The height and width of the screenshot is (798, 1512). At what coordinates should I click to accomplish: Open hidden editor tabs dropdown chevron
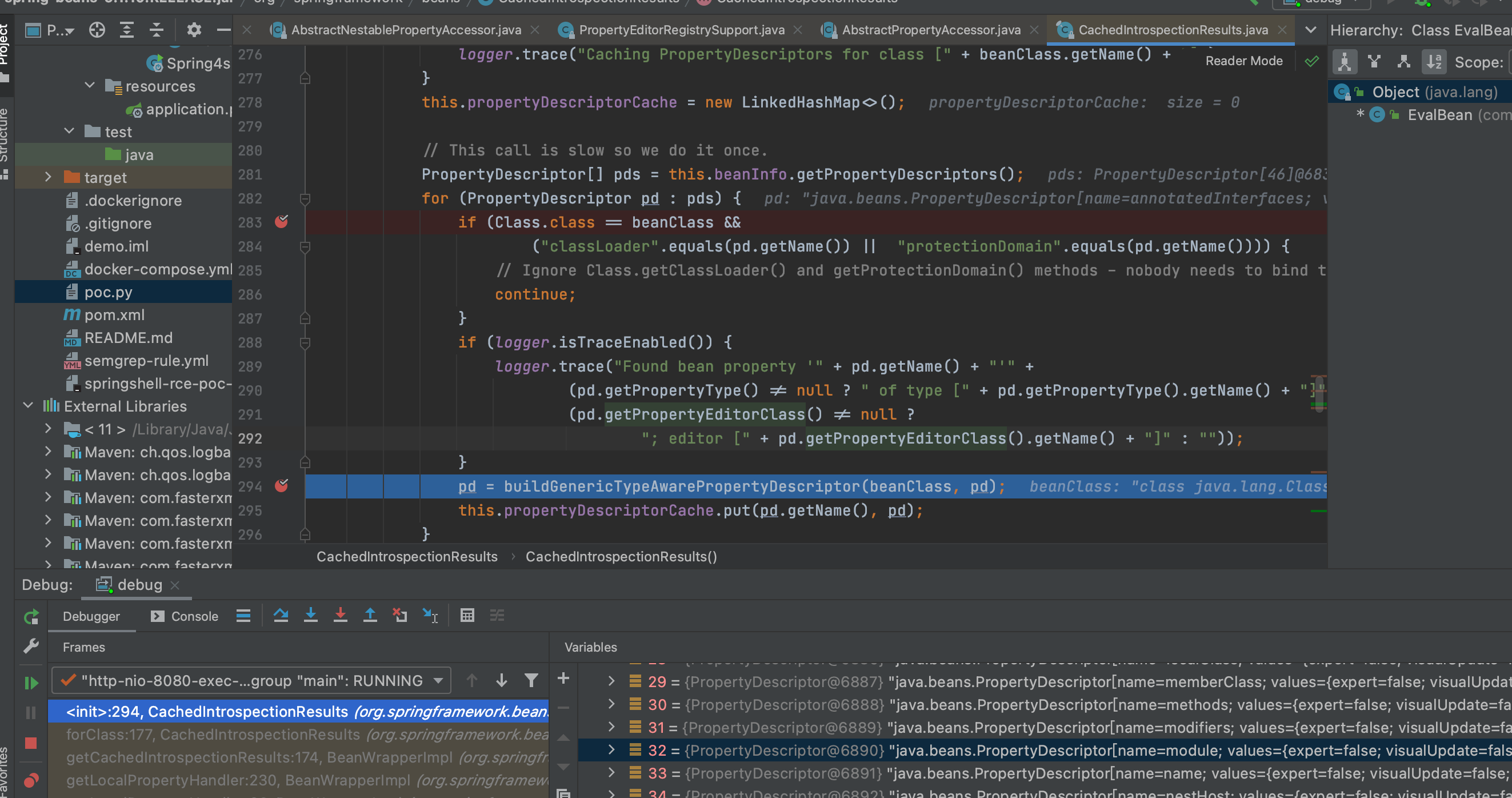point(1310,30)
